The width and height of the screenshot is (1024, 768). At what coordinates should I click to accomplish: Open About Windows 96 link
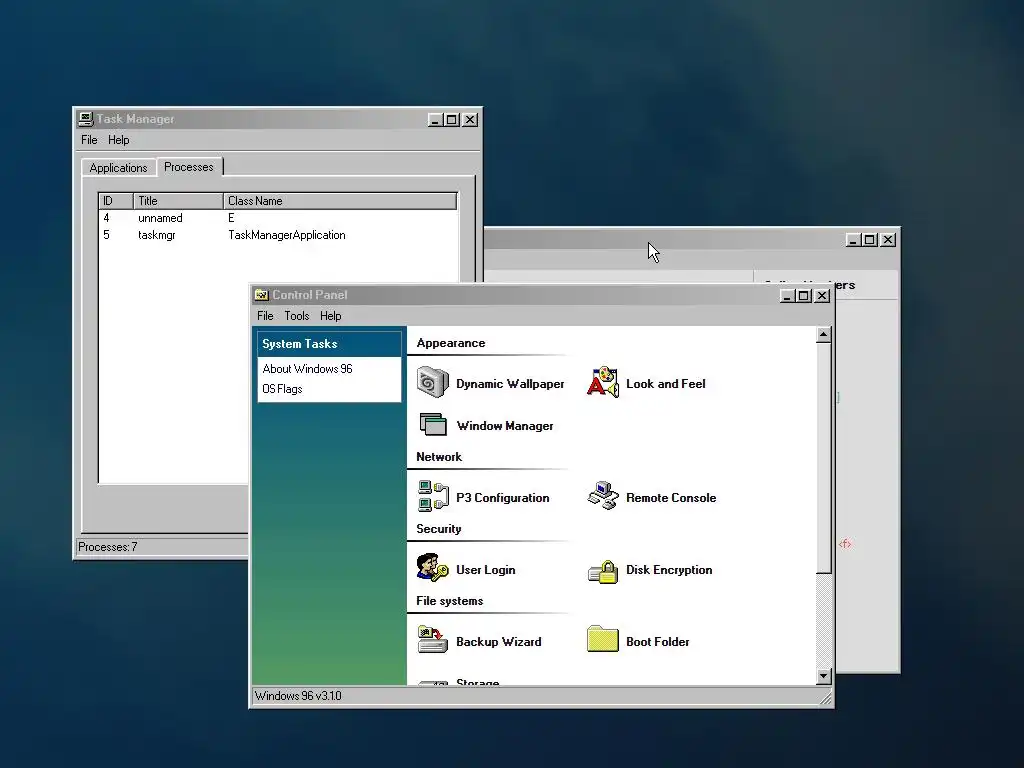(307, 368)
